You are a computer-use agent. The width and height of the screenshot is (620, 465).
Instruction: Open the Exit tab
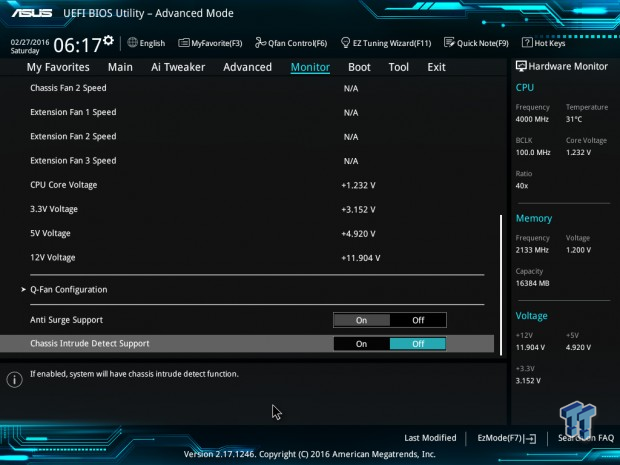tap(436, 67)
